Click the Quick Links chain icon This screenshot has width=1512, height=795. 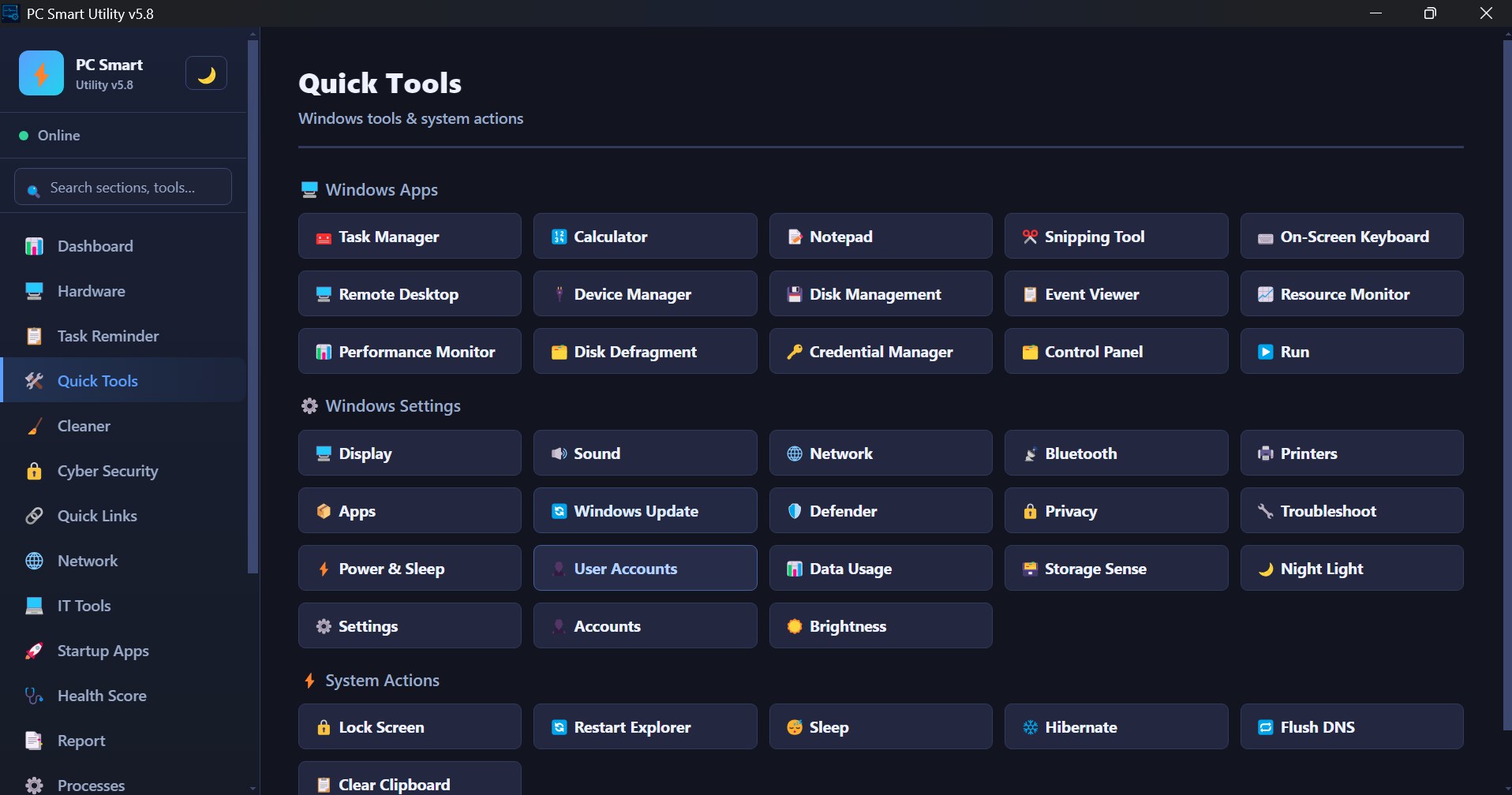click(34, 516)
